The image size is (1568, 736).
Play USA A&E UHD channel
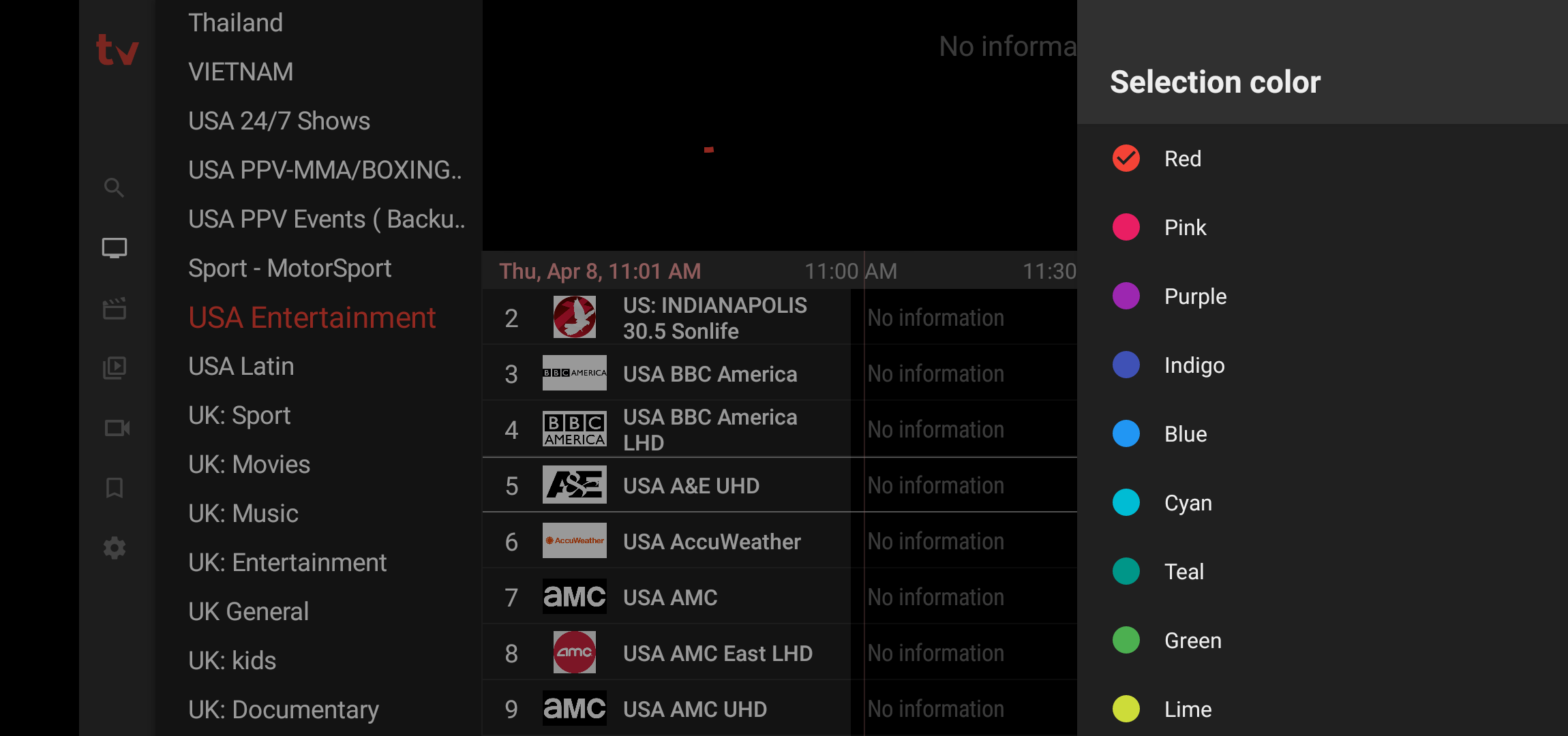[x=667, y=485]
